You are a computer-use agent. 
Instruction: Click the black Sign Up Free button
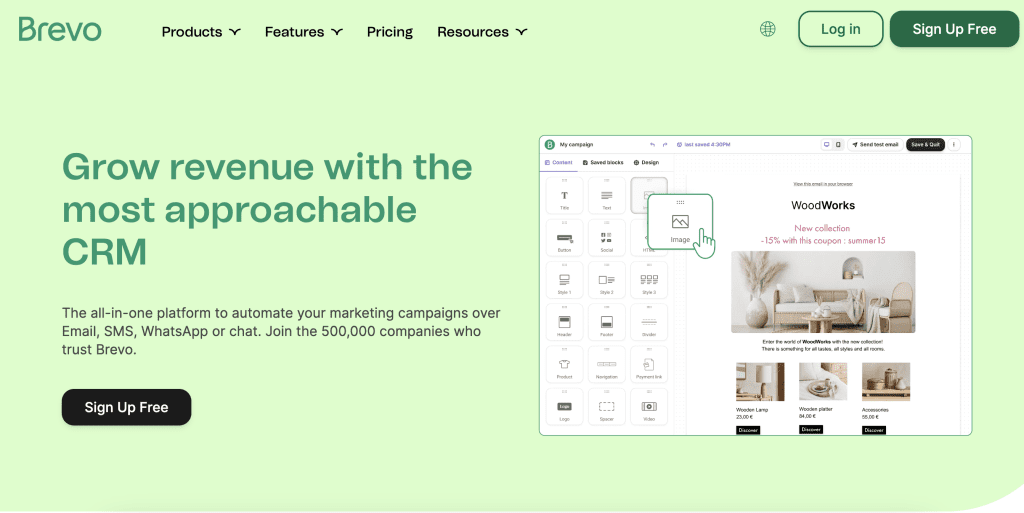coord(127,407)
